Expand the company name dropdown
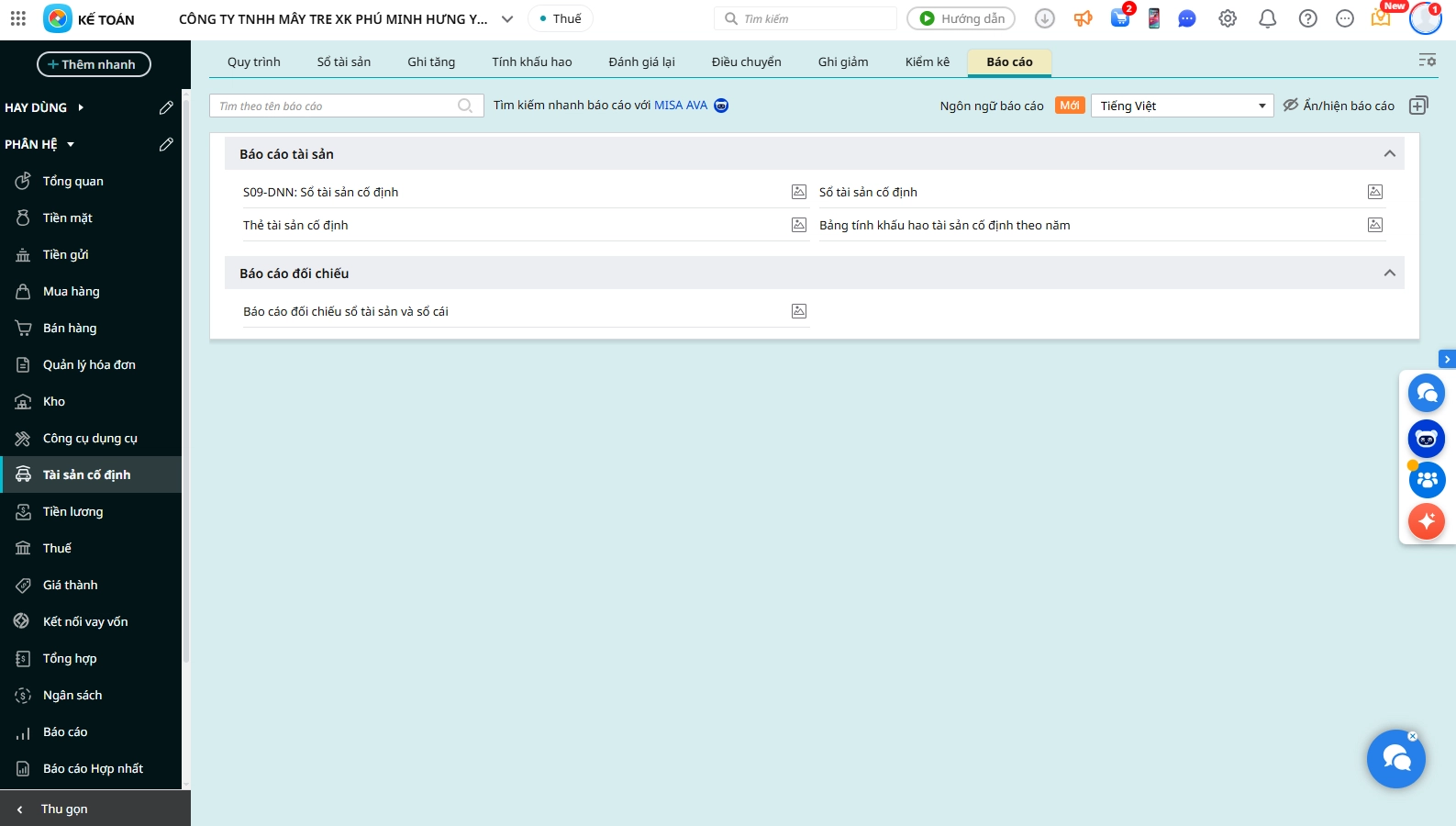 507,19
